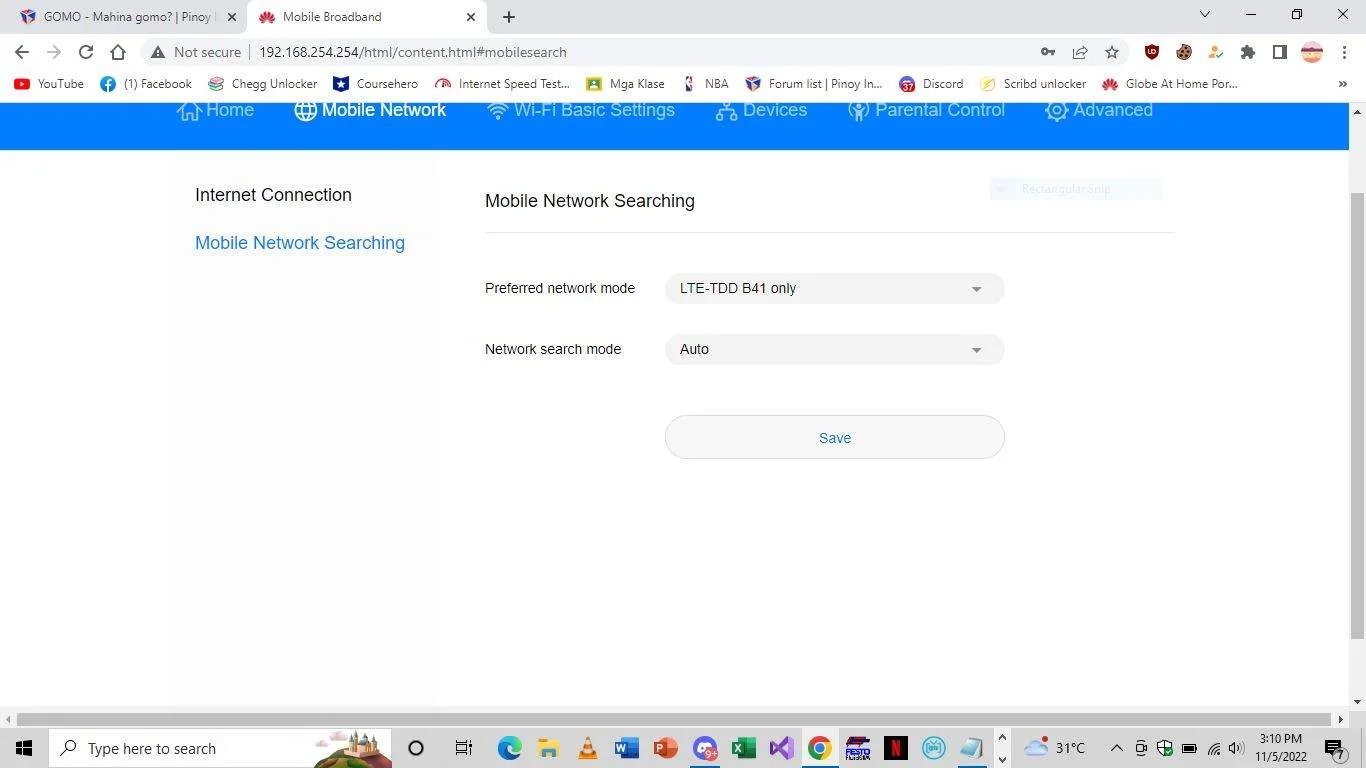Viewport: 1366px width, 768px height.
Task: Open the Globe At Home bookmark
Action: [1170, 84]
